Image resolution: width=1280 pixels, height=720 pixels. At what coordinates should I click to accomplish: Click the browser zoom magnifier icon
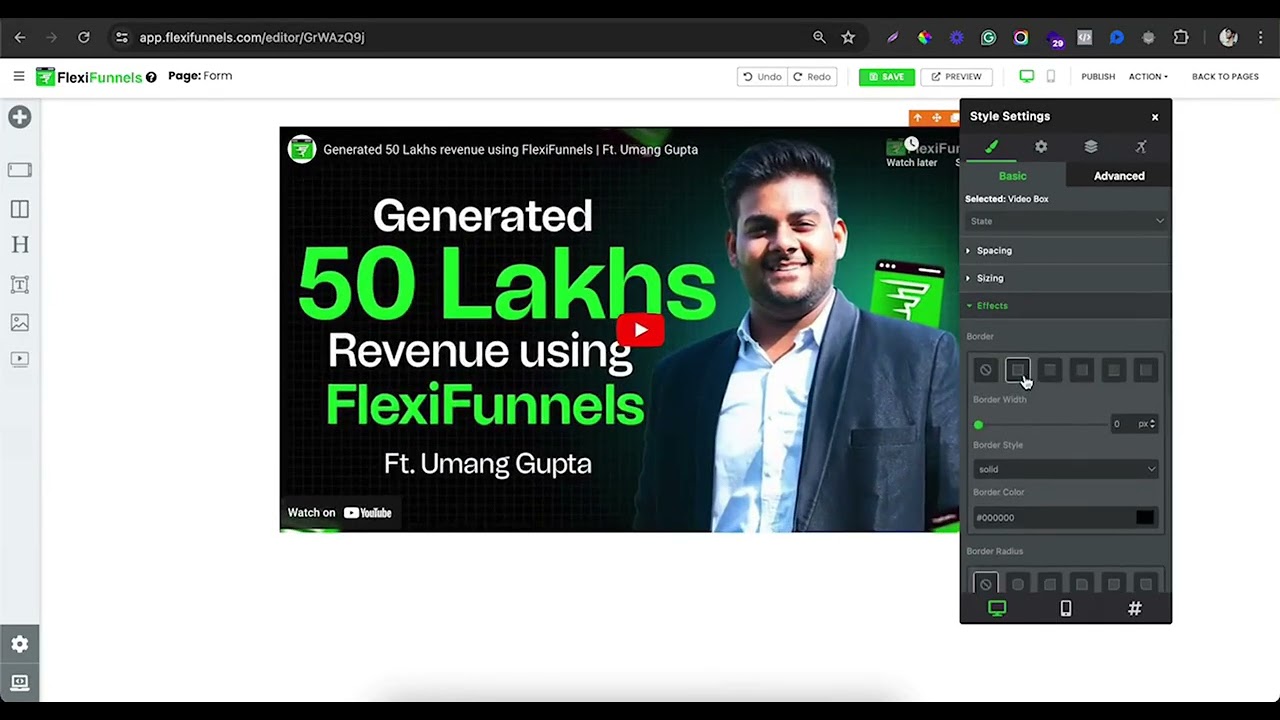(x=819, y=37)
